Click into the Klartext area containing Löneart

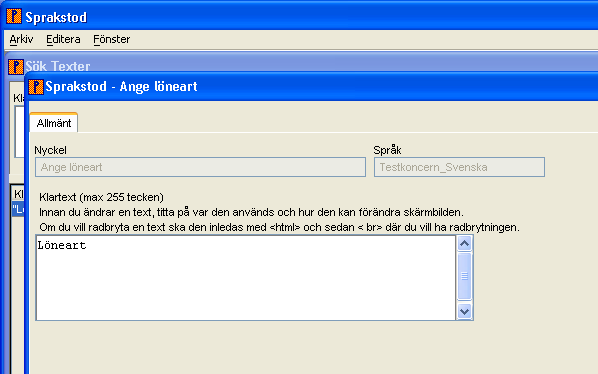click(x=246, y=278)
